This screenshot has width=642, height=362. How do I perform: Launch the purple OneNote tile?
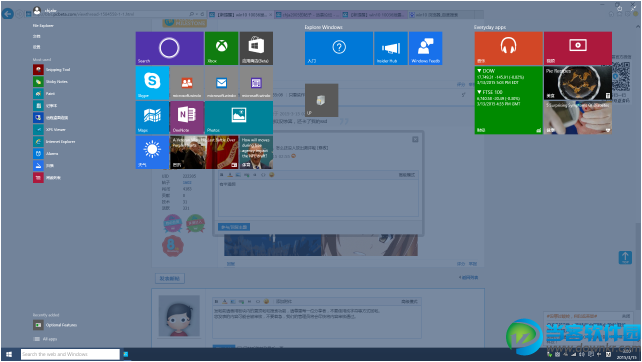187,118
